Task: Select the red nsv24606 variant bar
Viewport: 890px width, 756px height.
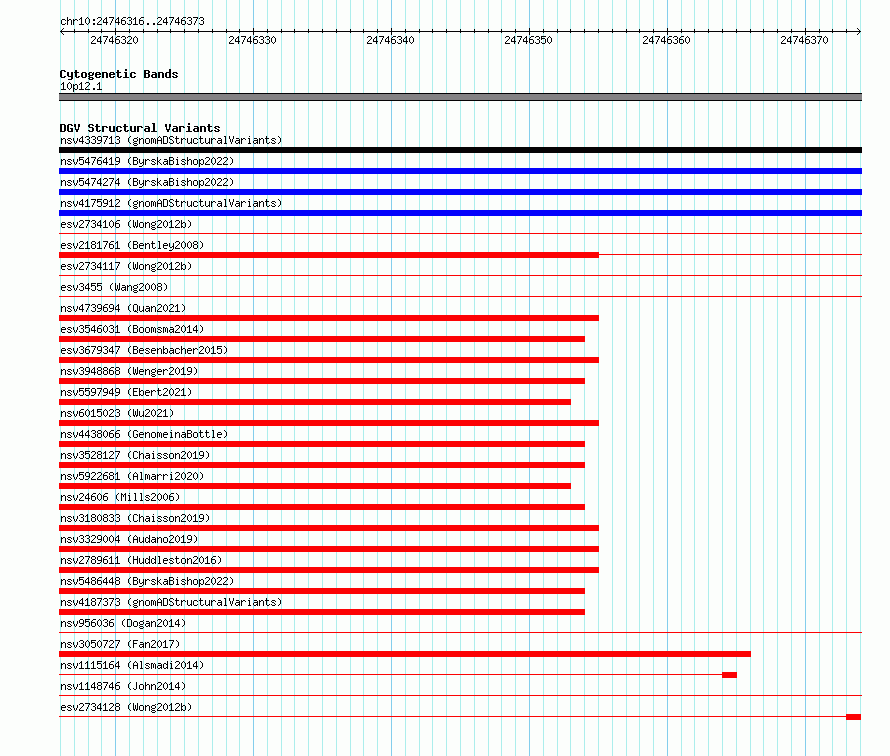Action: coord(322,507)
